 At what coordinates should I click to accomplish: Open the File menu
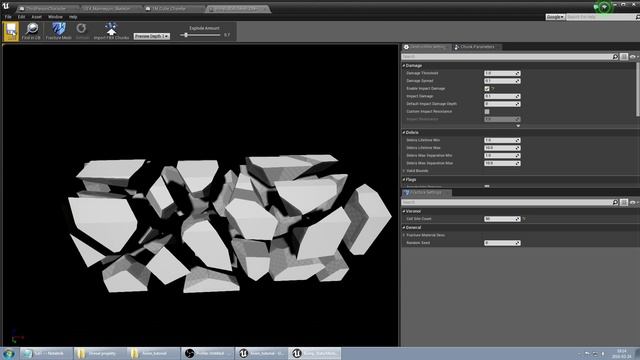pos(8,17)
